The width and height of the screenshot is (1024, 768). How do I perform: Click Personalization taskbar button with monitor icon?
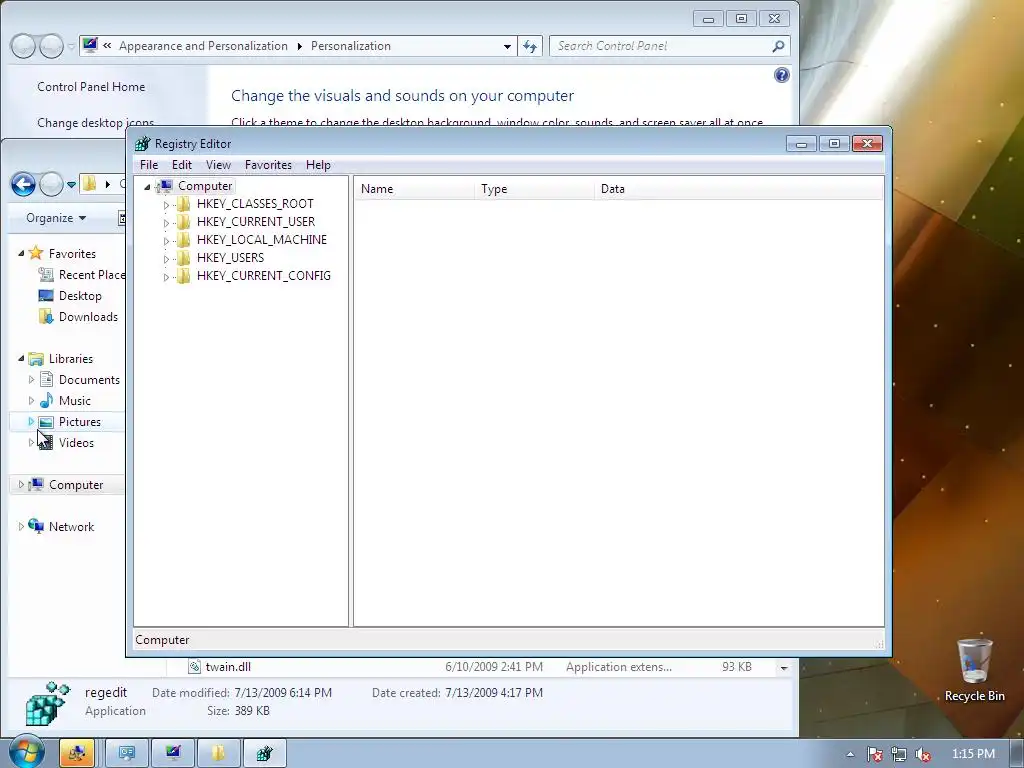pyautogui.click(x=173, y=753)
